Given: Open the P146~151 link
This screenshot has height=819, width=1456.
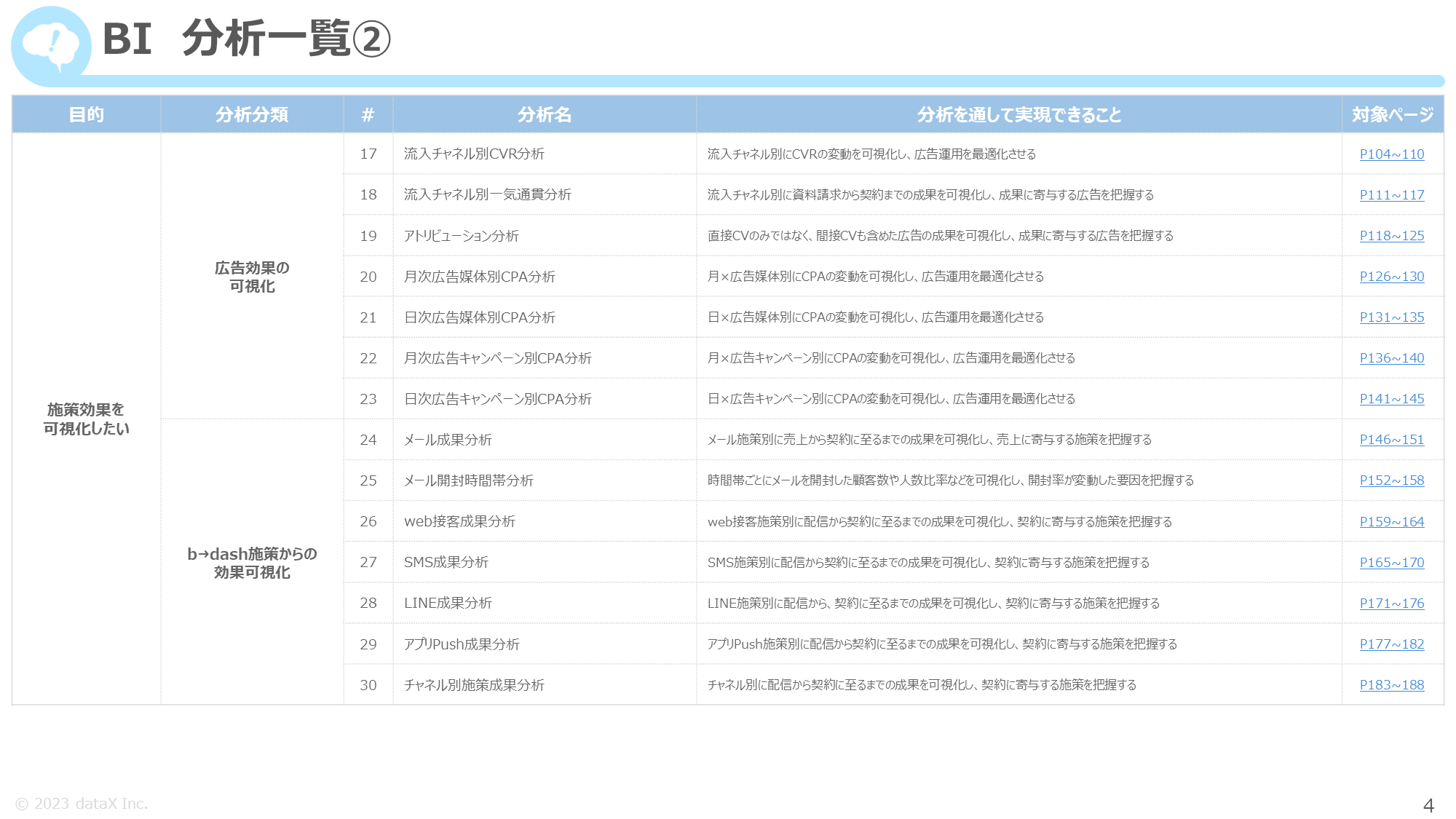Looking at the screenshot, I should coord(1391,440).
